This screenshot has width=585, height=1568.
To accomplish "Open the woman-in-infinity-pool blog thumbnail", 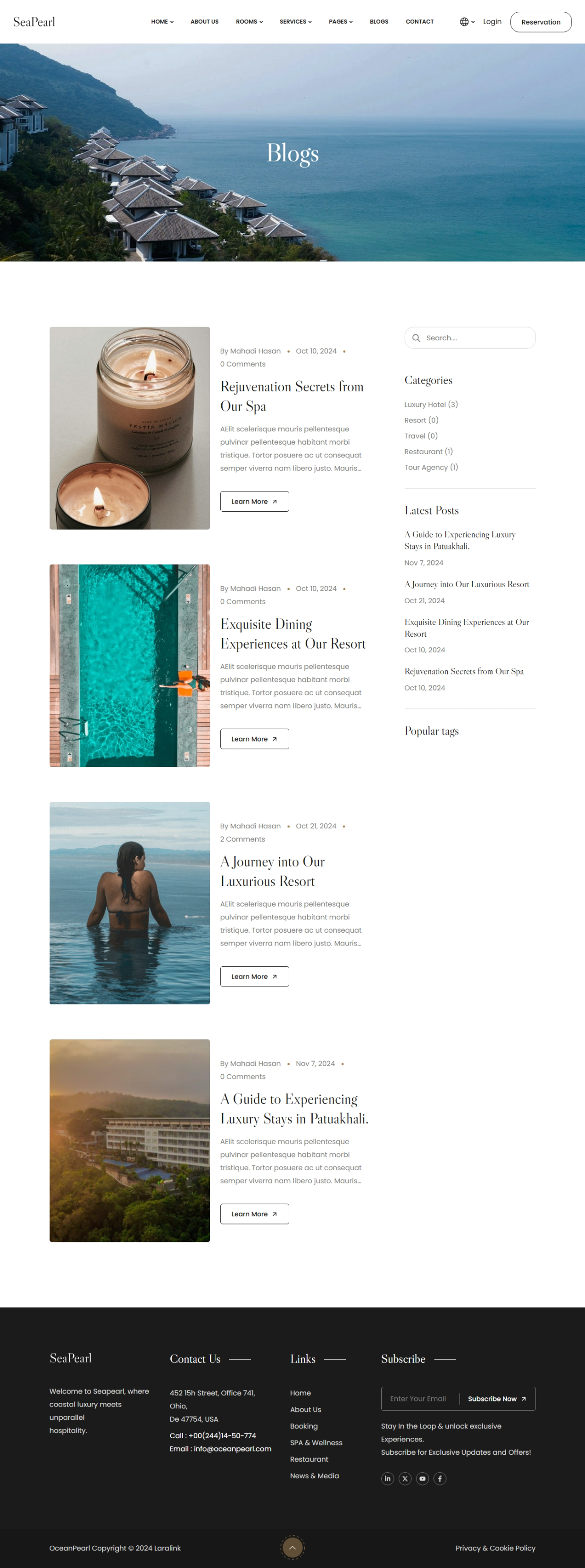I will pos(130,902).
